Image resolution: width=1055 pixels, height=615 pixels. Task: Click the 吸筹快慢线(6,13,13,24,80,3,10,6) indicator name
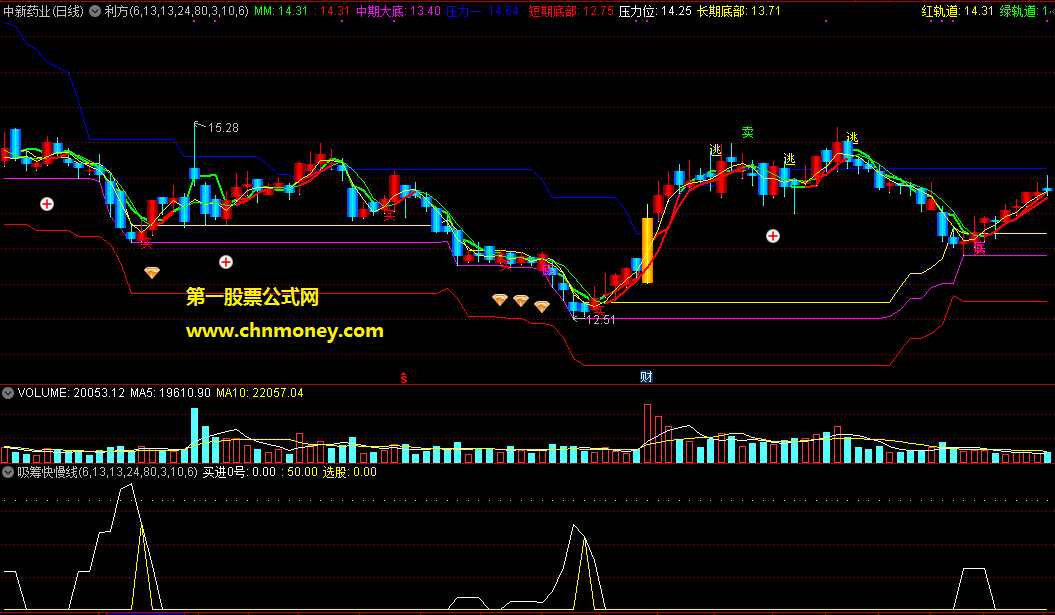[108, 472]
